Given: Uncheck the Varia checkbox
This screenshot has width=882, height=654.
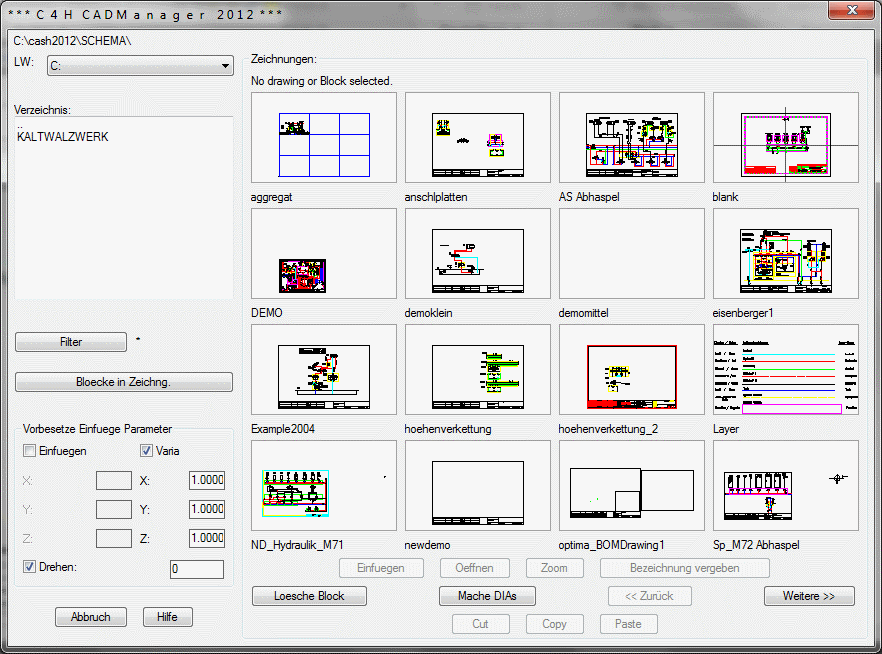Looking at the screenshot, I should click(147, 451).
